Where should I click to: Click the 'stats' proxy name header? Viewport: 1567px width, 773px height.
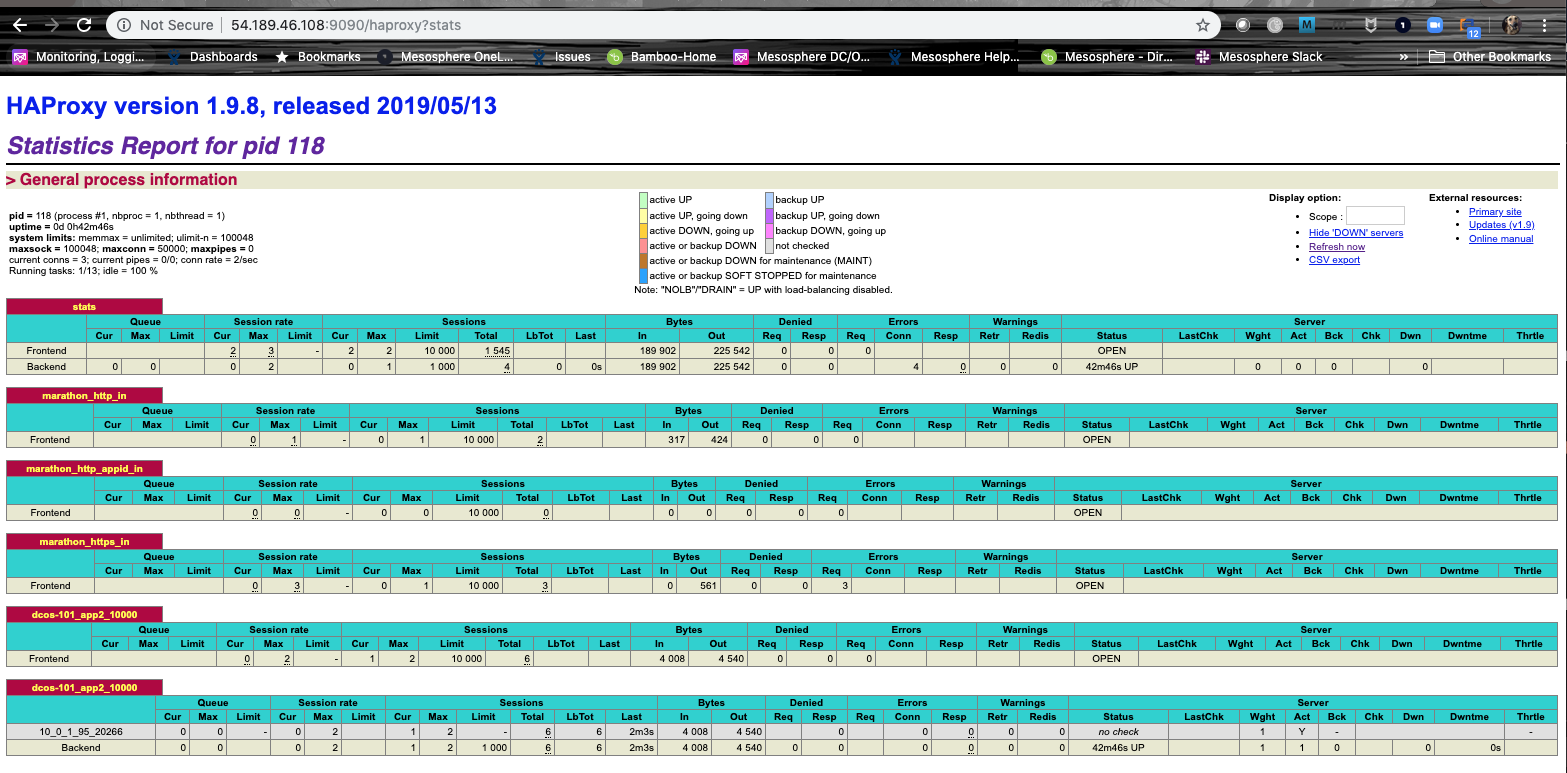pyautogui.click(x=84, y=306)
